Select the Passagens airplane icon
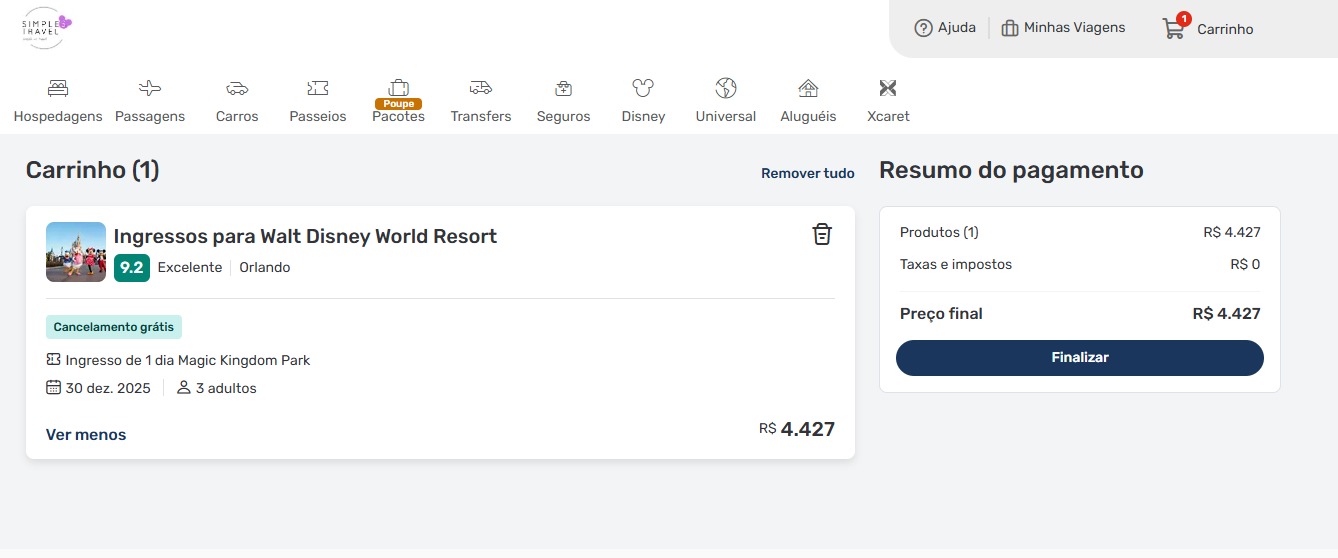This screenshot has width=1338, height=558. tap(150, 88)
